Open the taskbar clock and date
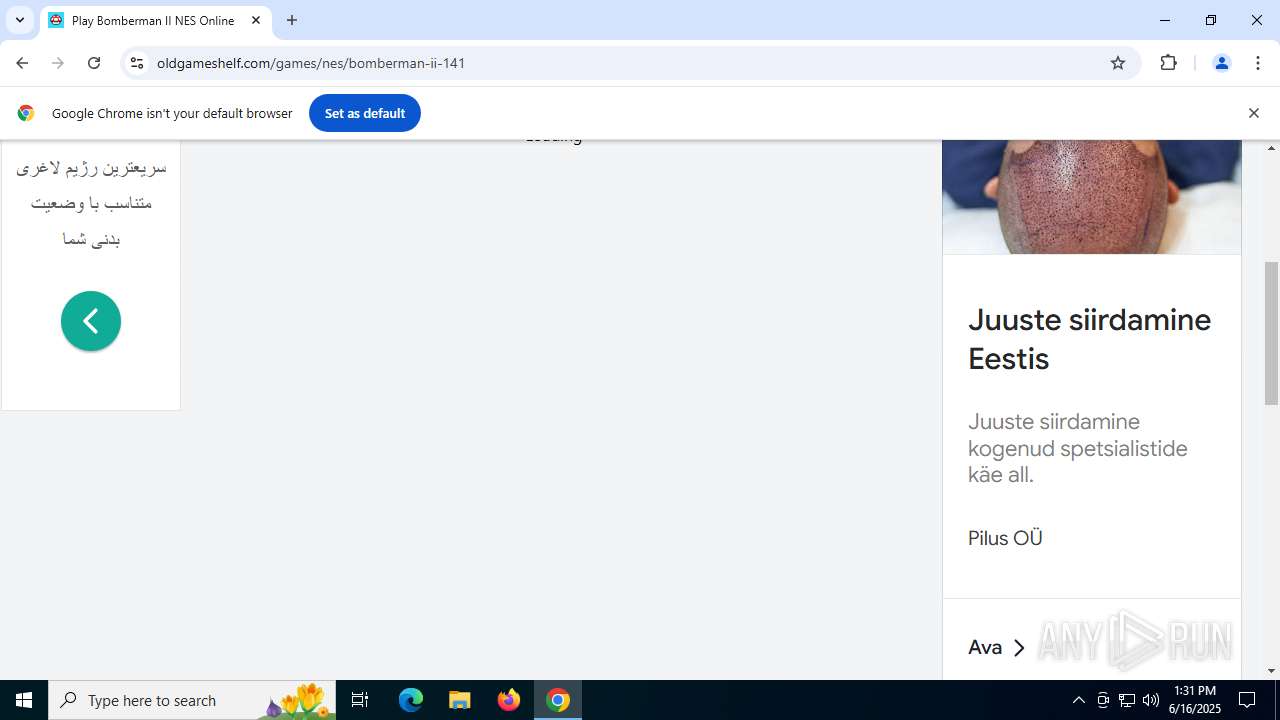 pyautogui.click(x=1195, y=700)
